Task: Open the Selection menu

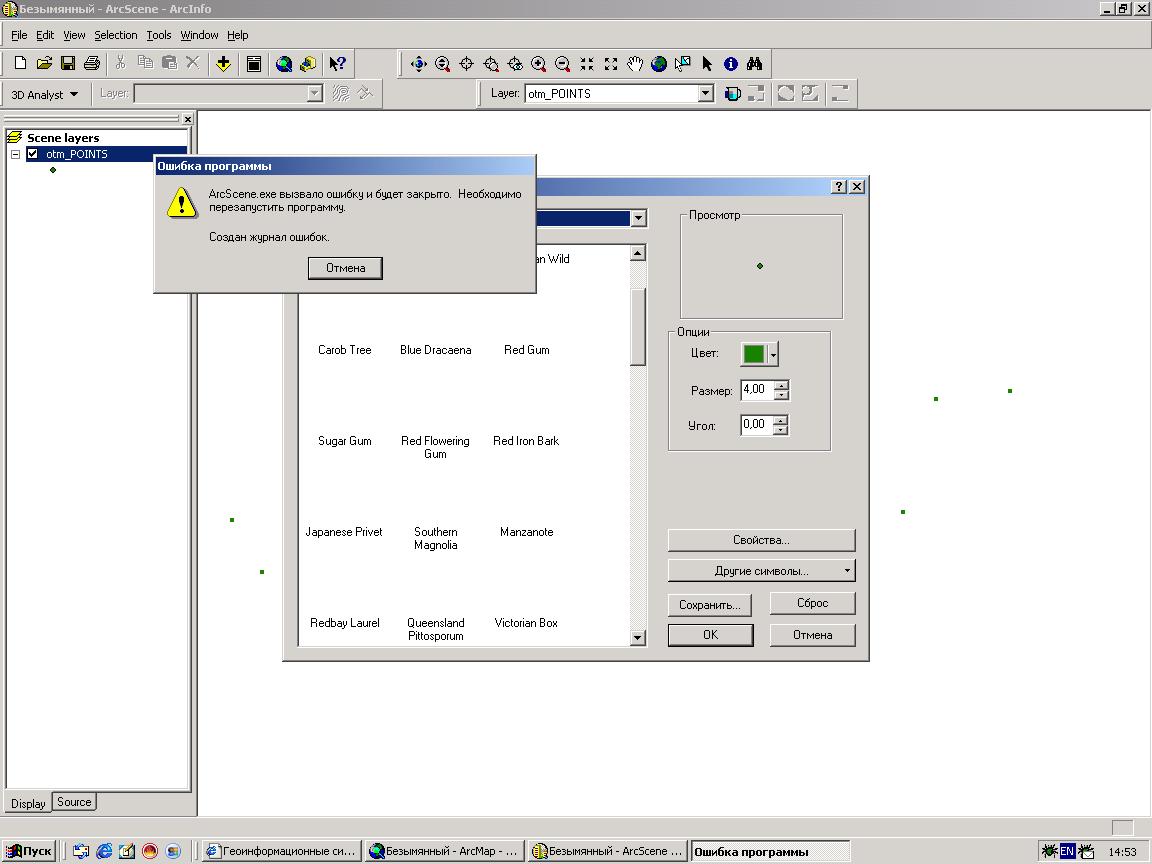Action: [x=115, y=35]
